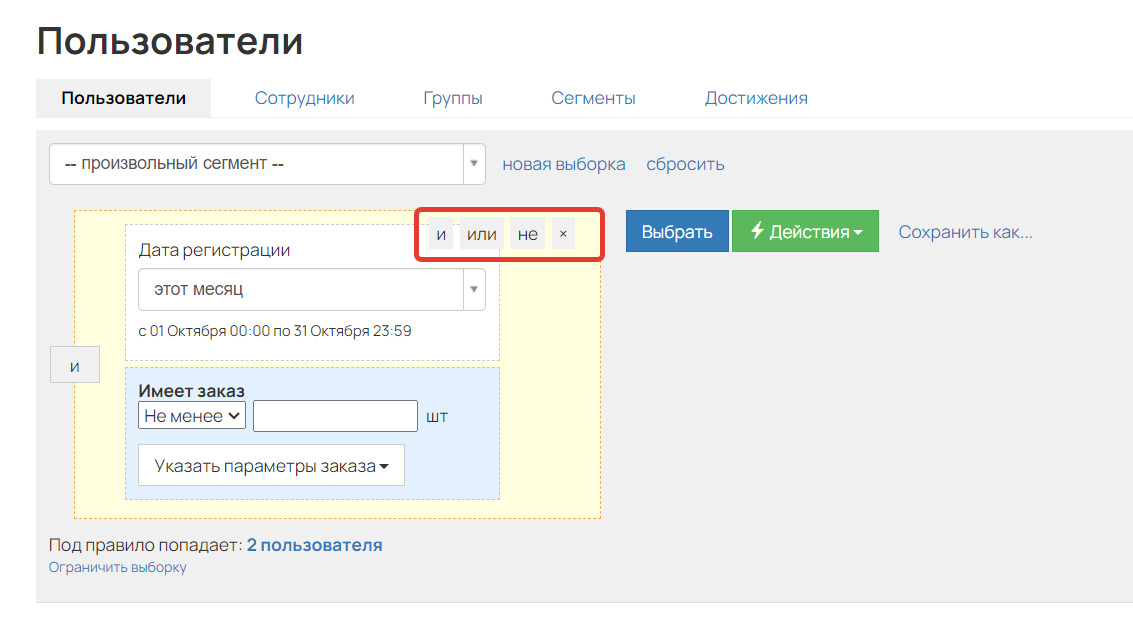Click the или operator button
Image resolution: width=1133 pixels, height=620 pixels.
[481, 234]
